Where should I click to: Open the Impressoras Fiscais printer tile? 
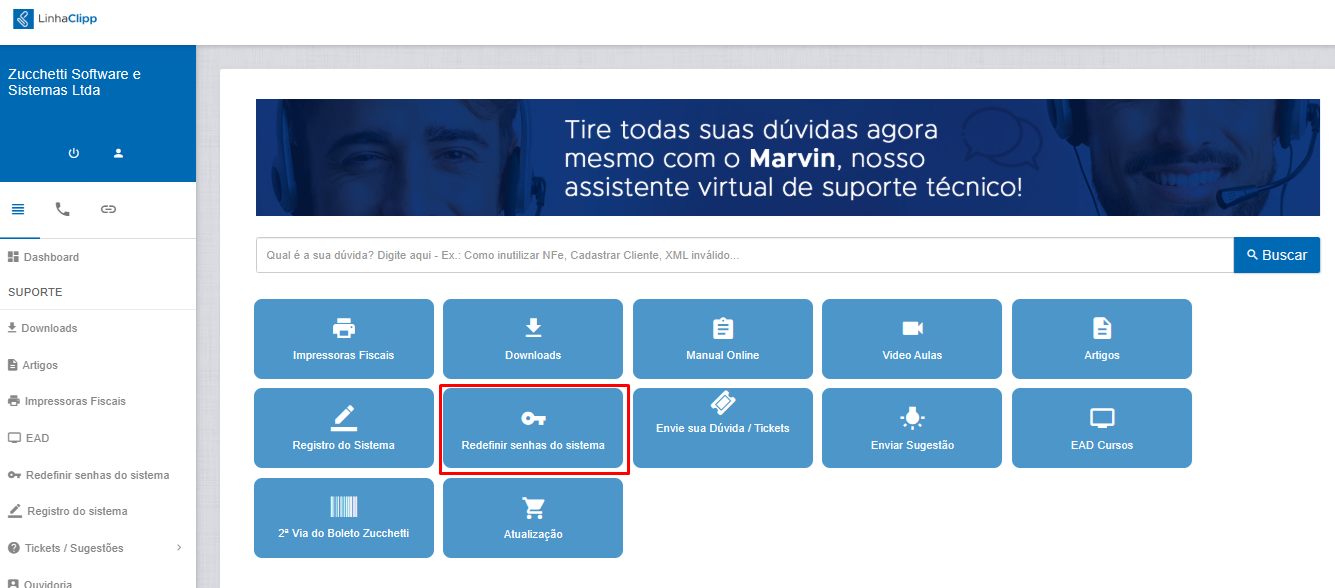pos(343,339)
